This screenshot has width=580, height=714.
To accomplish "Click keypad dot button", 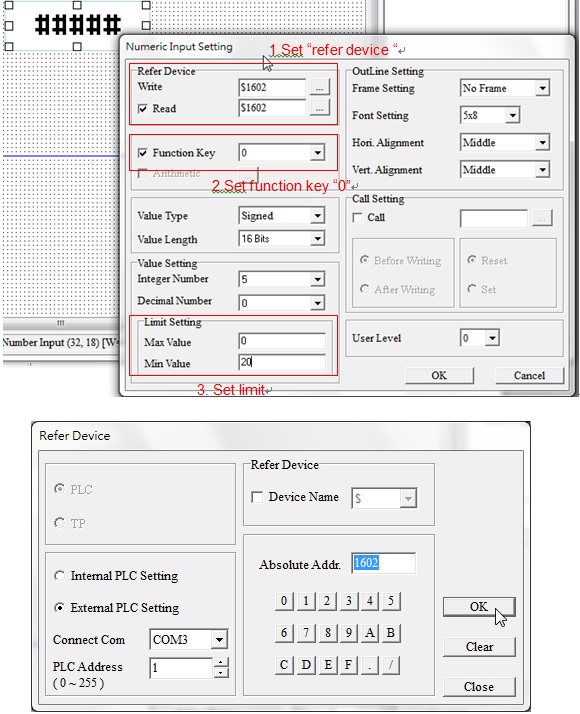I will (370, 665).
